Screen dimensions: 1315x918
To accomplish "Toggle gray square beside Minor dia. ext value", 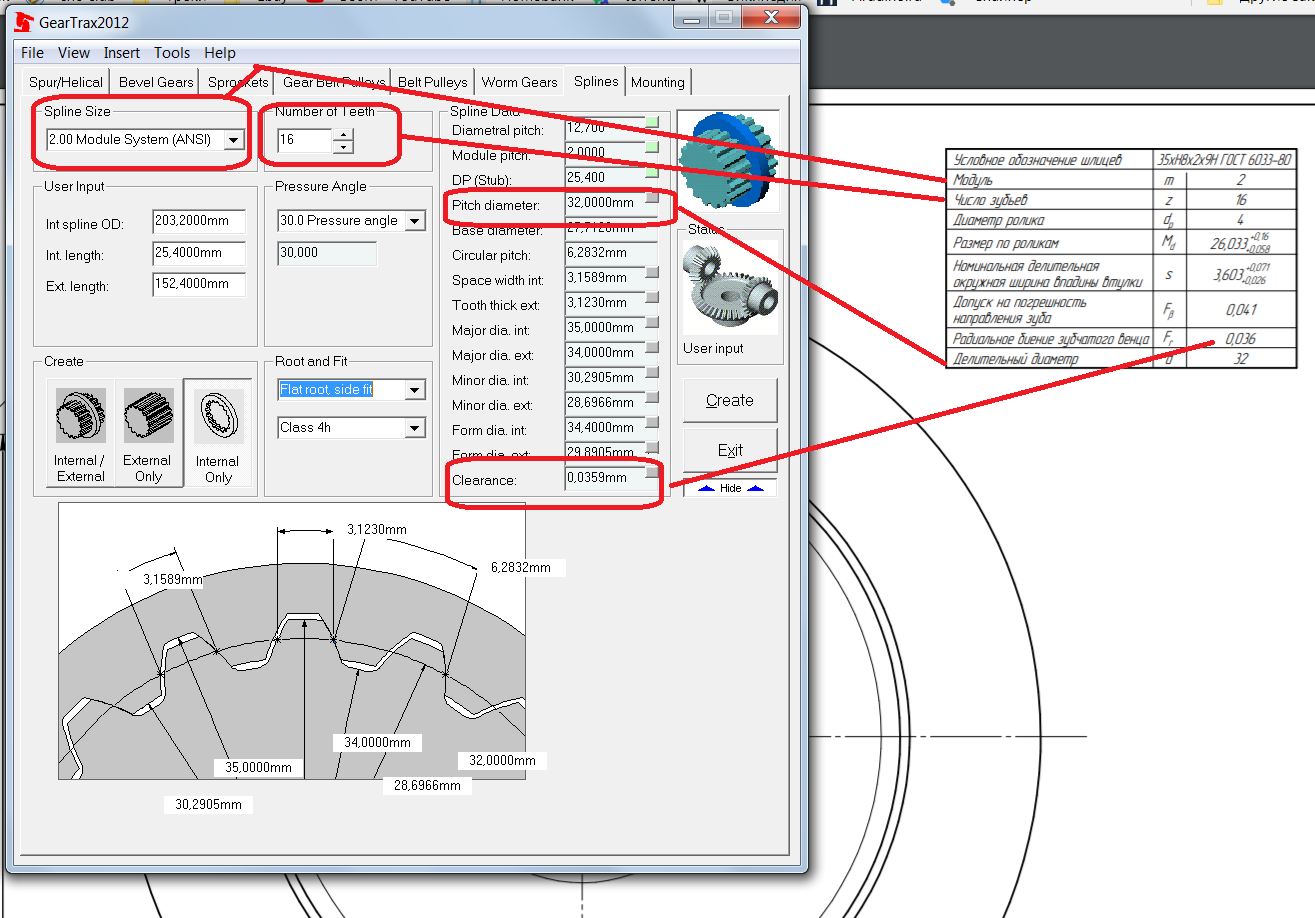I will (653, 398).
